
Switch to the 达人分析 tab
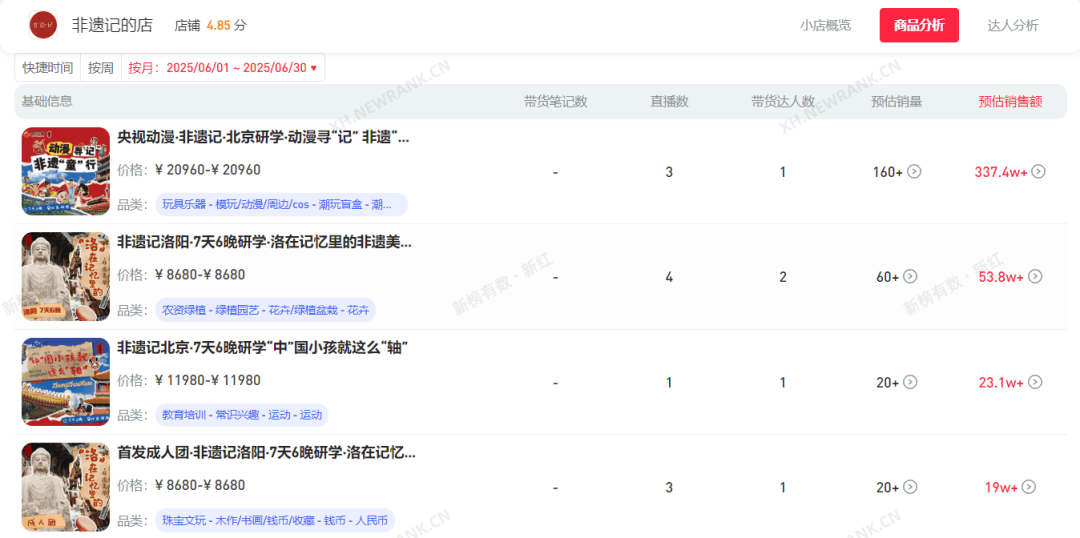point(1012,25)
